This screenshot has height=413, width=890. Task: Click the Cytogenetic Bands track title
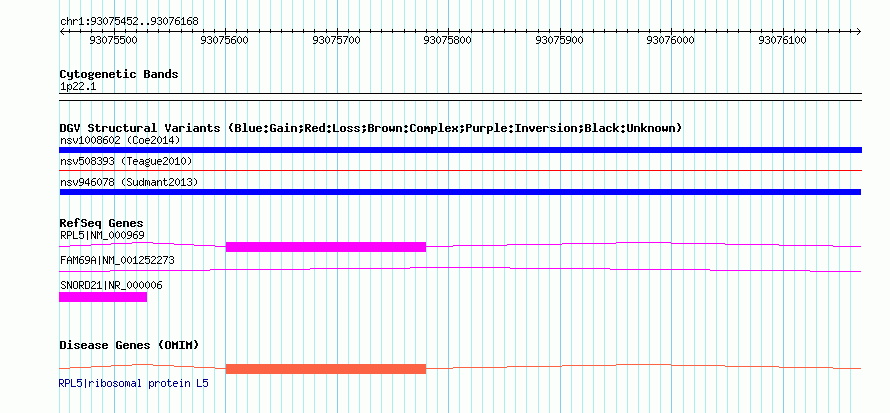119,74
